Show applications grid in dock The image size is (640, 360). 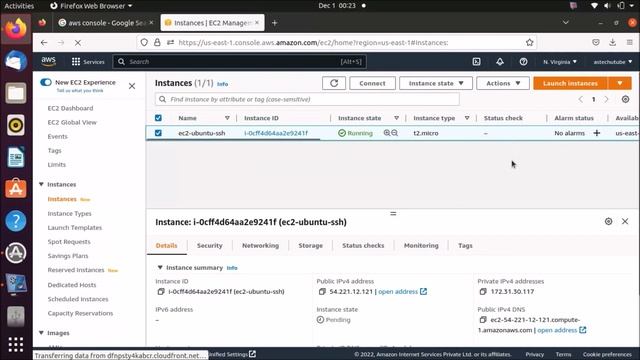(16, 344)
